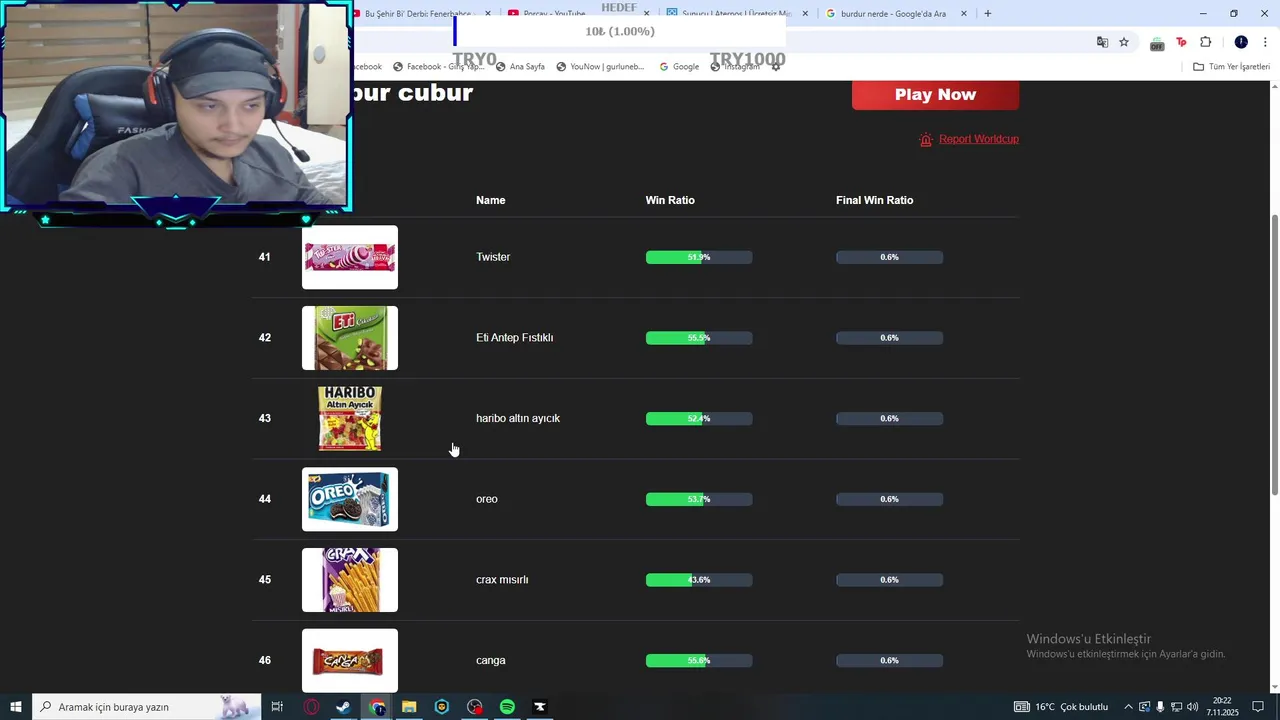
Task: Open the Windows Start menu
Action: click(16, 707)
